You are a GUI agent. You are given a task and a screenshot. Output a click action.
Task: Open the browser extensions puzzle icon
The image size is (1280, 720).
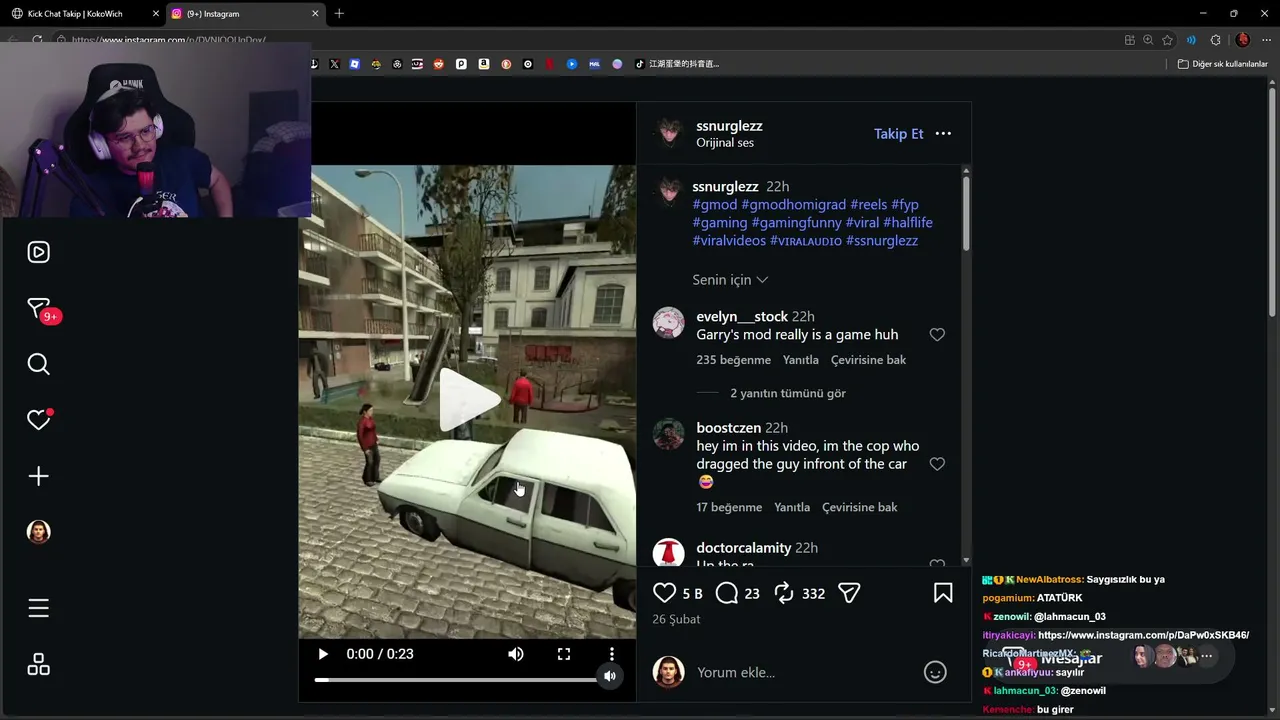(x=1215, y=40)
